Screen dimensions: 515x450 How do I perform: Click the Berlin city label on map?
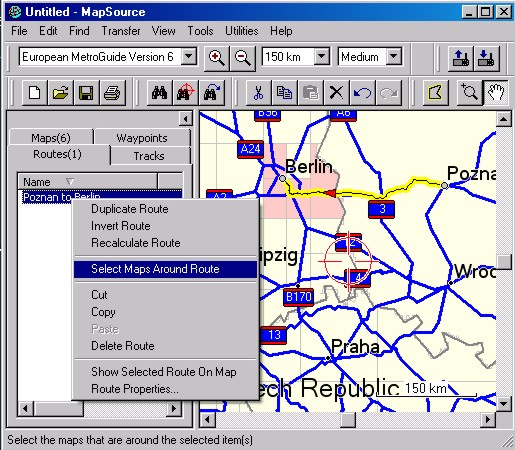pos(309,166)
